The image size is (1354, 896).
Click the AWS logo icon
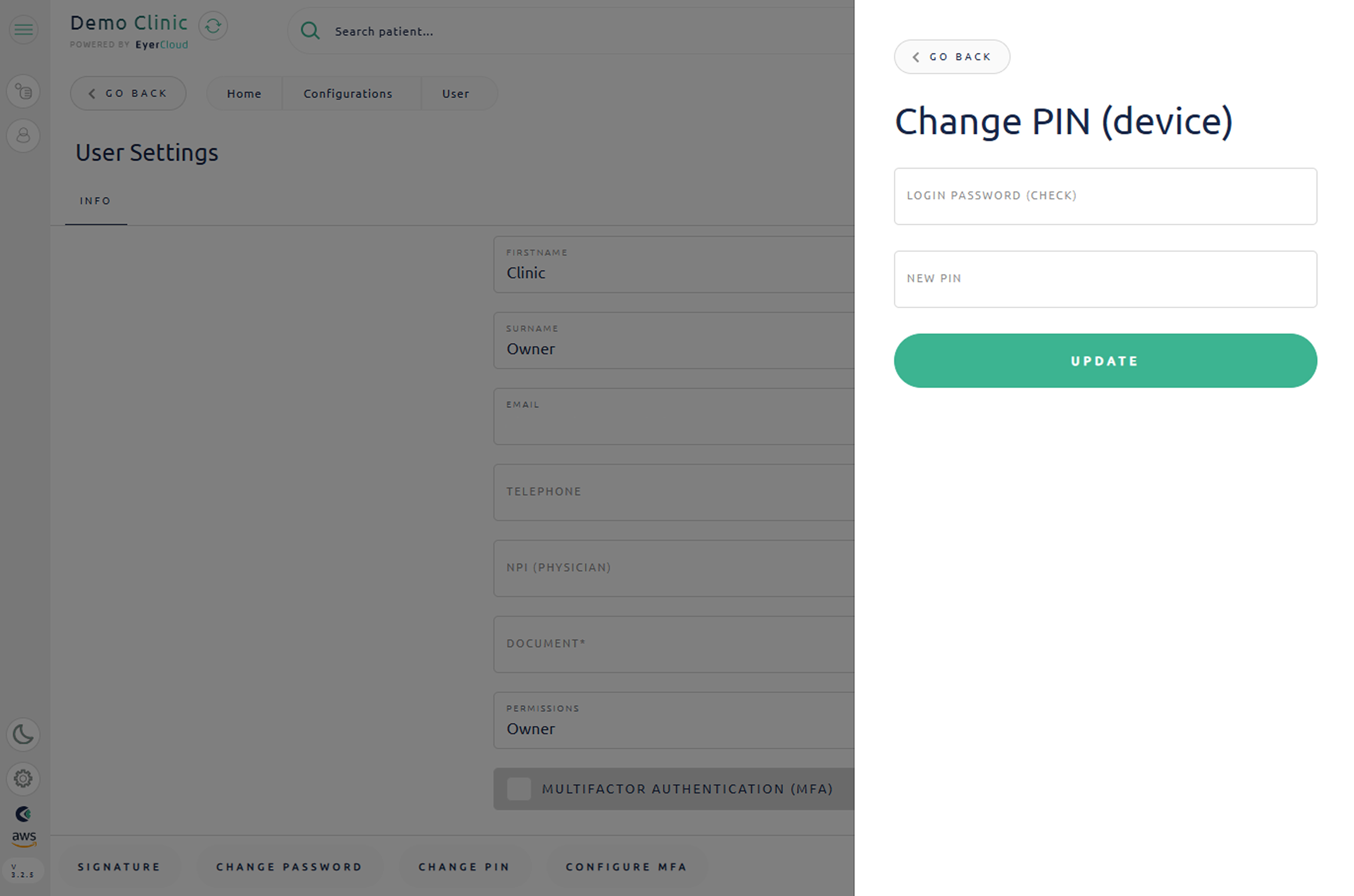pos(23,838)
